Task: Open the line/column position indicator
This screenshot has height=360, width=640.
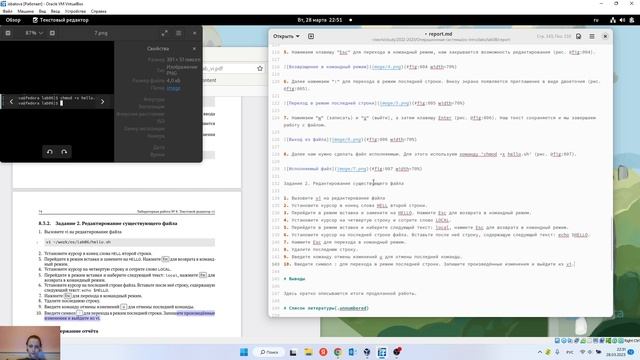Action: coord(554,36)
